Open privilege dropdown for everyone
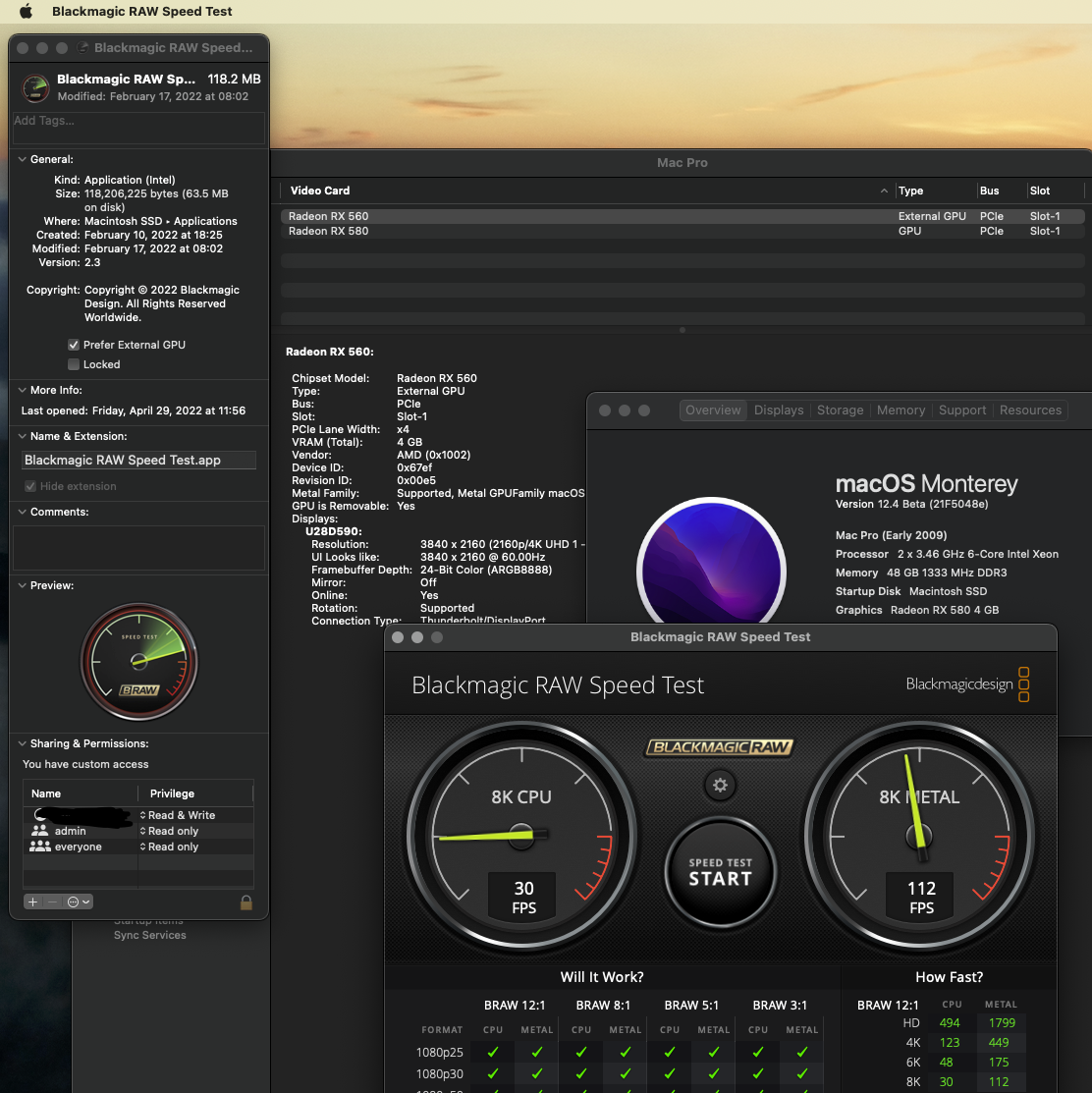The width and height of the screenshot is (1092, 1093). point(169,847)
